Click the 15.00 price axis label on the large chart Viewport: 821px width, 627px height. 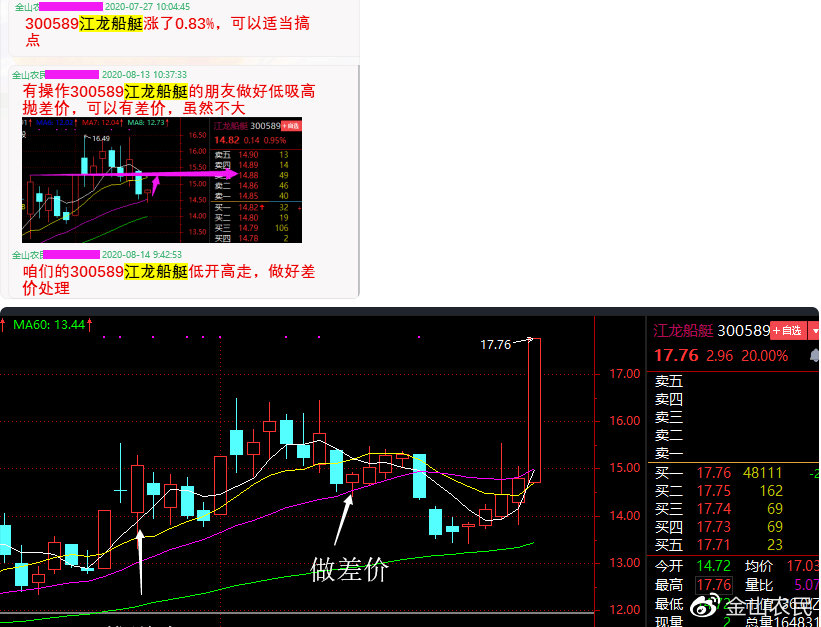pyautogui.click(x=625, y=468)
